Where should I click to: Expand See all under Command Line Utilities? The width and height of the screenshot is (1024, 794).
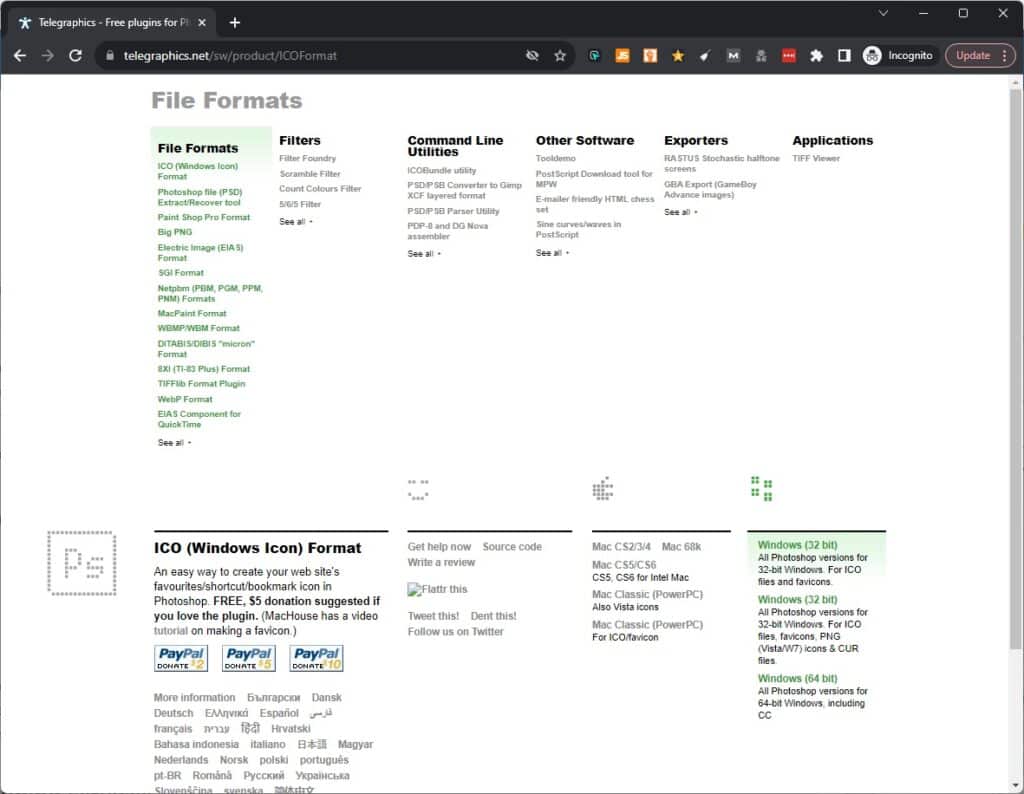pyautogui.click(x=424, y=254)
